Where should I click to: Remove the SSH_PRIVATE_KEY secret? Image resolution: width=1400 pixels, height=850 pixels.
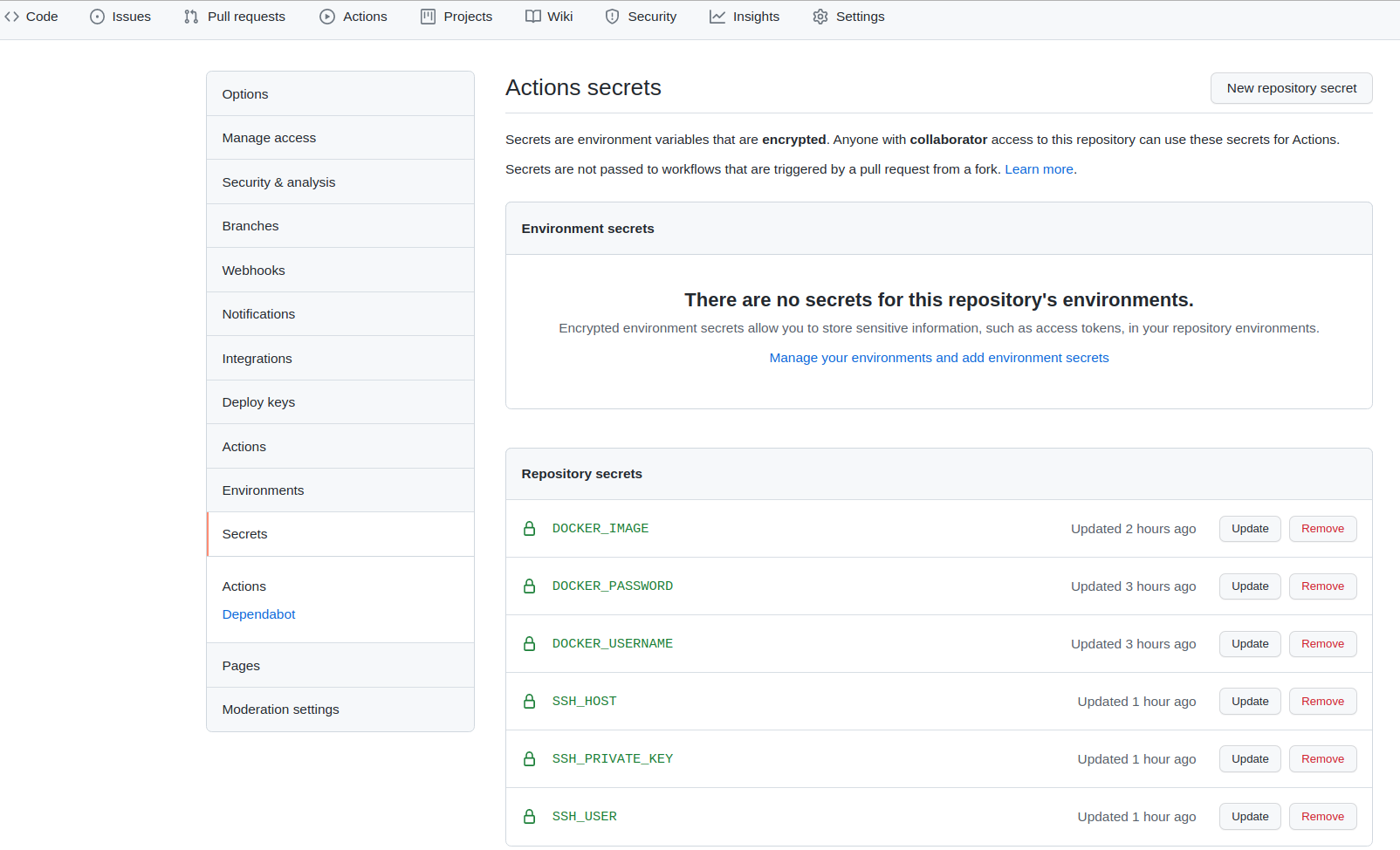tap(1322, 759)
